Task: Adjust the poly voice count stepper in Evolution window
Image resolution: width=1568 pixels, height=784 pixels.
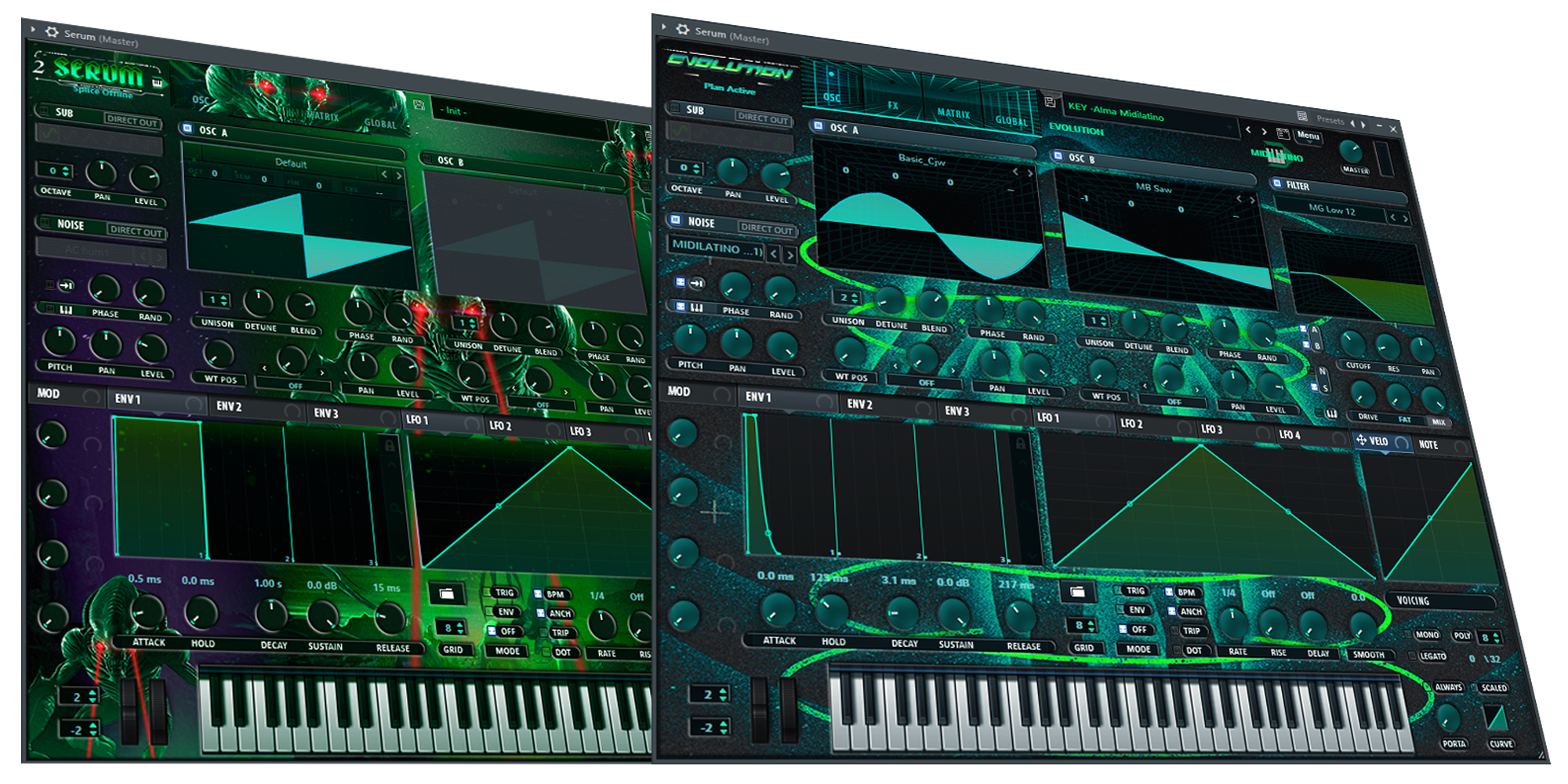Action: point(1490,637)
